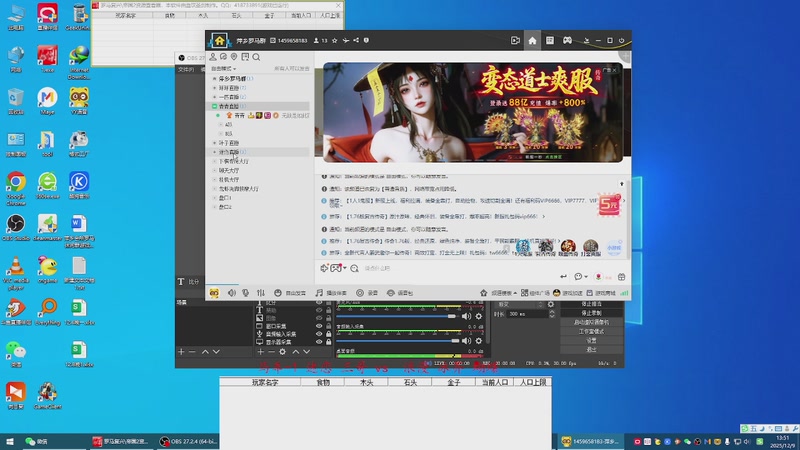Mute the first OBS mixer channel speaker

click(x=466, y=316)
